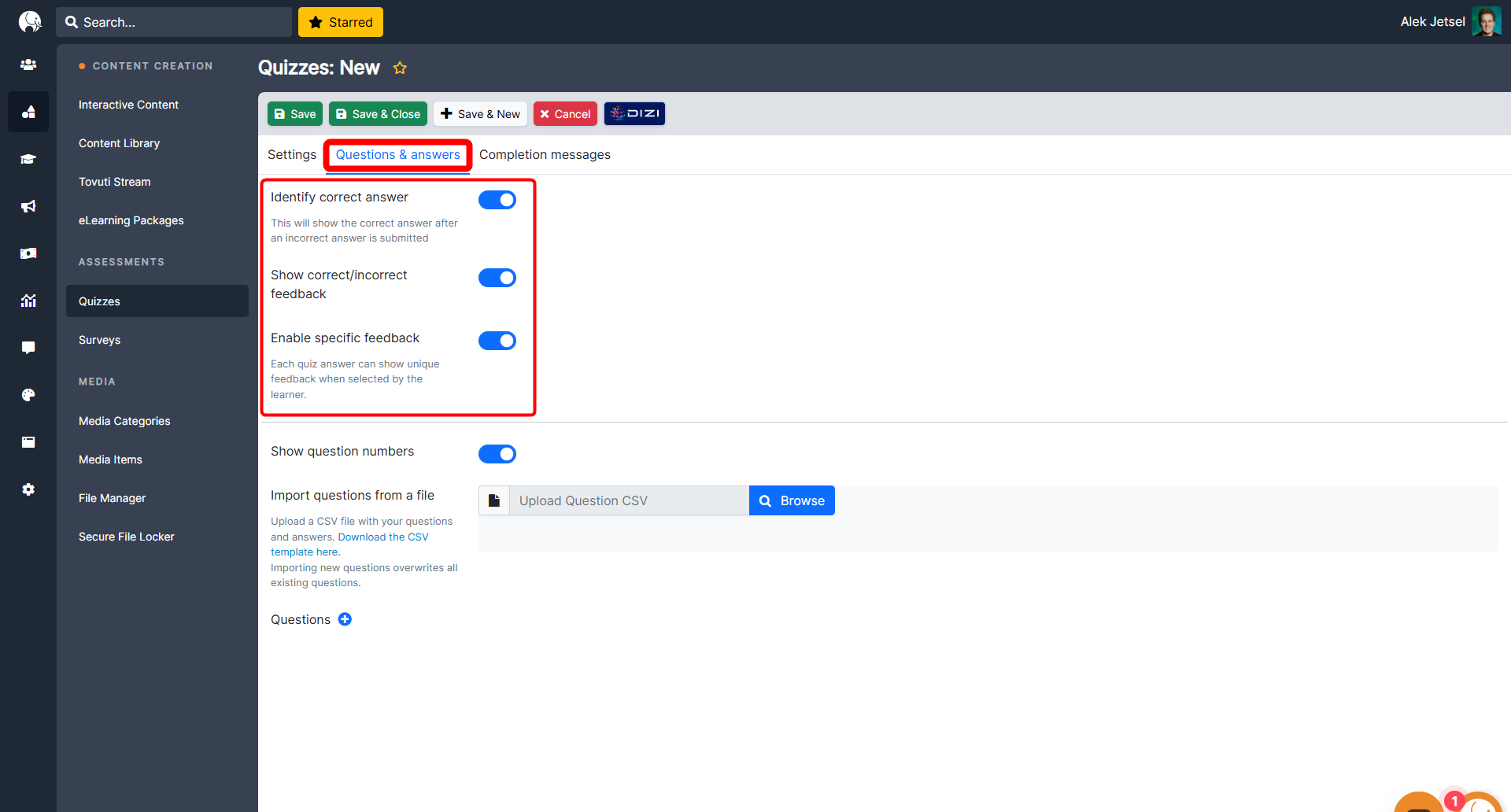This screenshot has width=1511, height=812.
Task: Click the Save button
Action: pos(295,113)
